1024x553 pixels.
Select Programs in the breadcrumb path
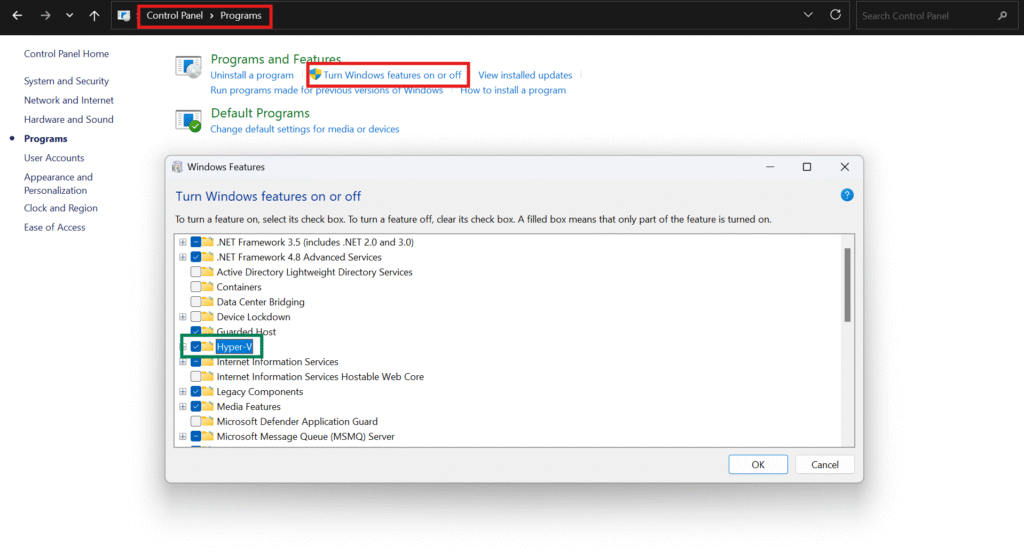pyautogui.click(x=240, y=16)
